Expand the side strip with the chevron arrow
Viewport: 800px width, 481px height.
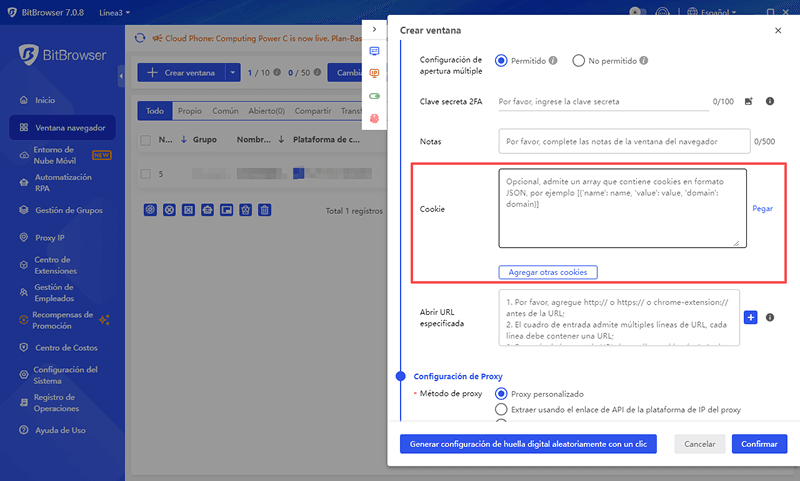374,29
